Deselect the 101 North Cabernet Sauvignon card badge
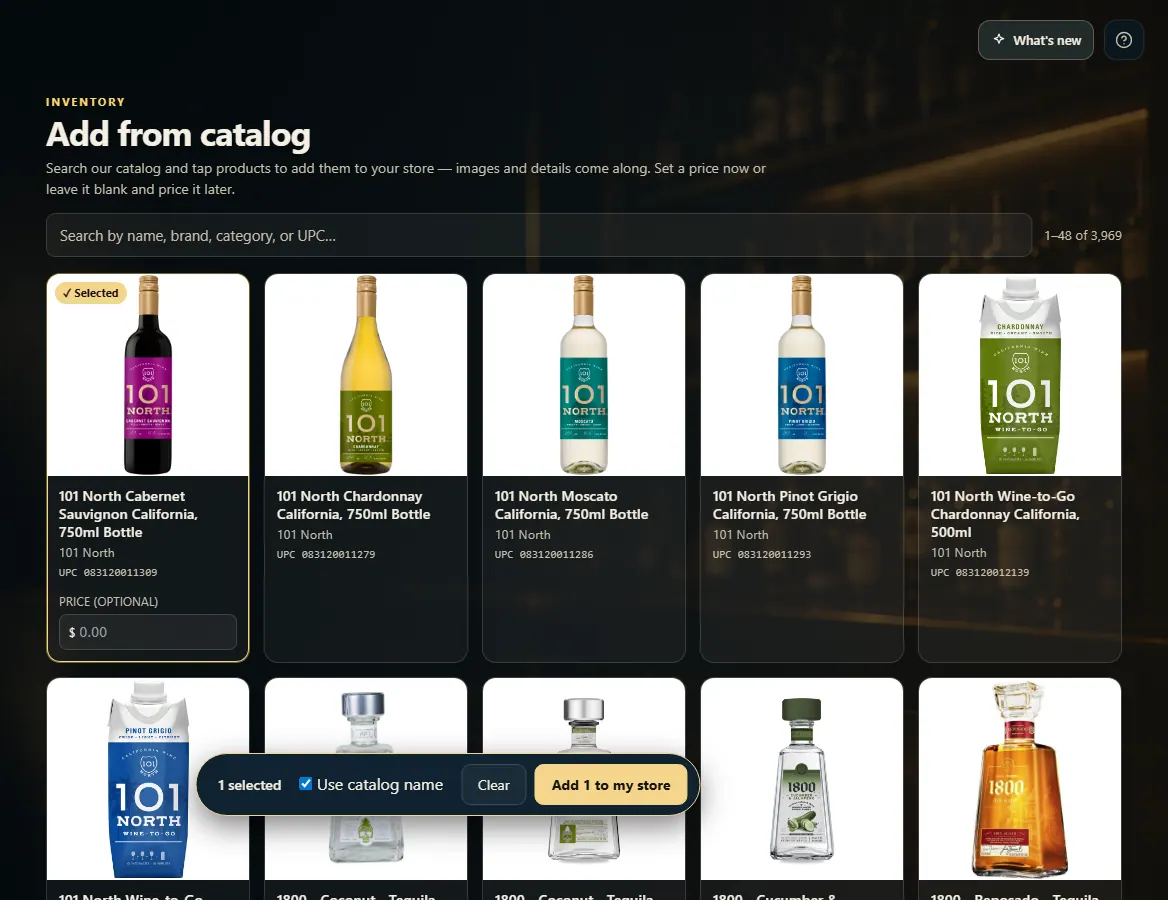The image size is (1168, 900). pyautogui.click(x=91, y=293)
